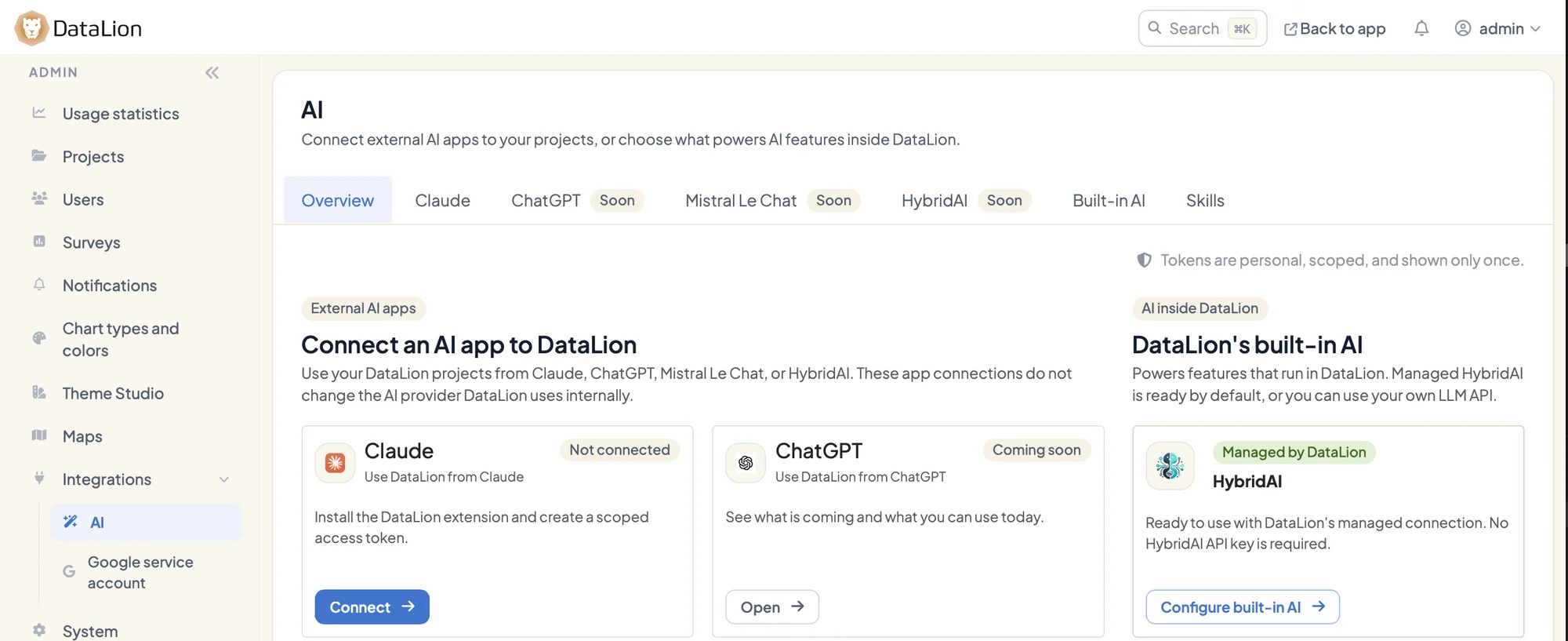
Task: Click the magnifier icon in Search box
Action: click(1154, 28)
